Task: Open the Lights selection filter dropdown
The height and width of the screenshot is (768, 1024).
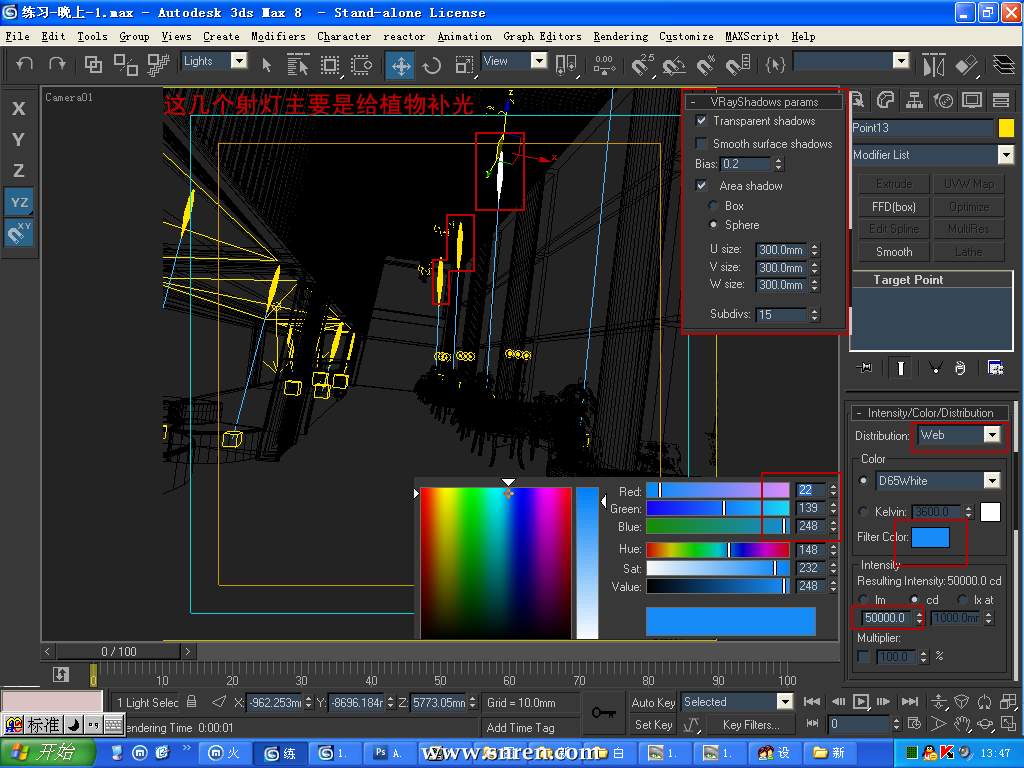Action: point(239,61)
